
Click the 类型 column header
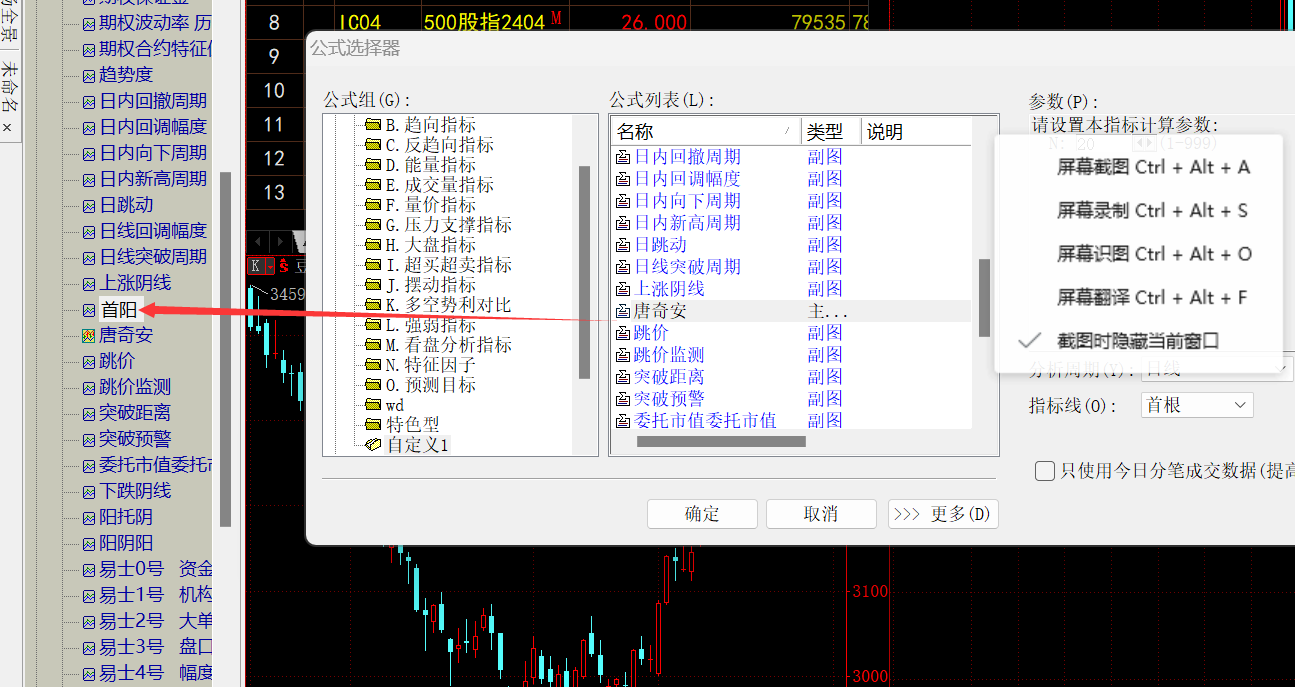(830, 132)
